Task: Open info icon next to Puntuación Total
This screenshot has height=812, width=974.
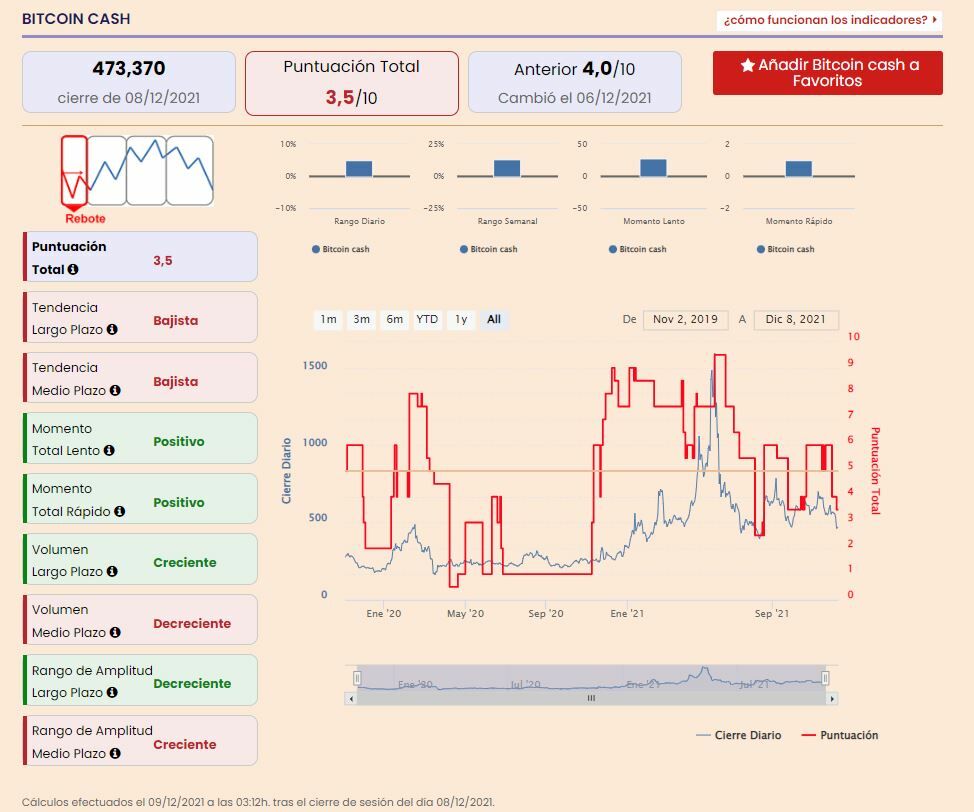Action: pos(73,270)
